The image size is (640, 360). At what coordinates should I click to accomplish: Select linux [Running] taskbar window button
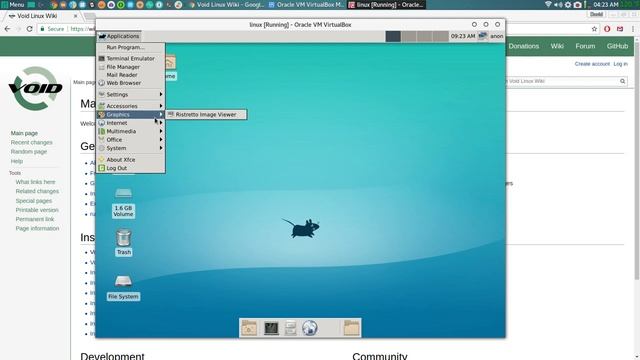click(386, 5)
